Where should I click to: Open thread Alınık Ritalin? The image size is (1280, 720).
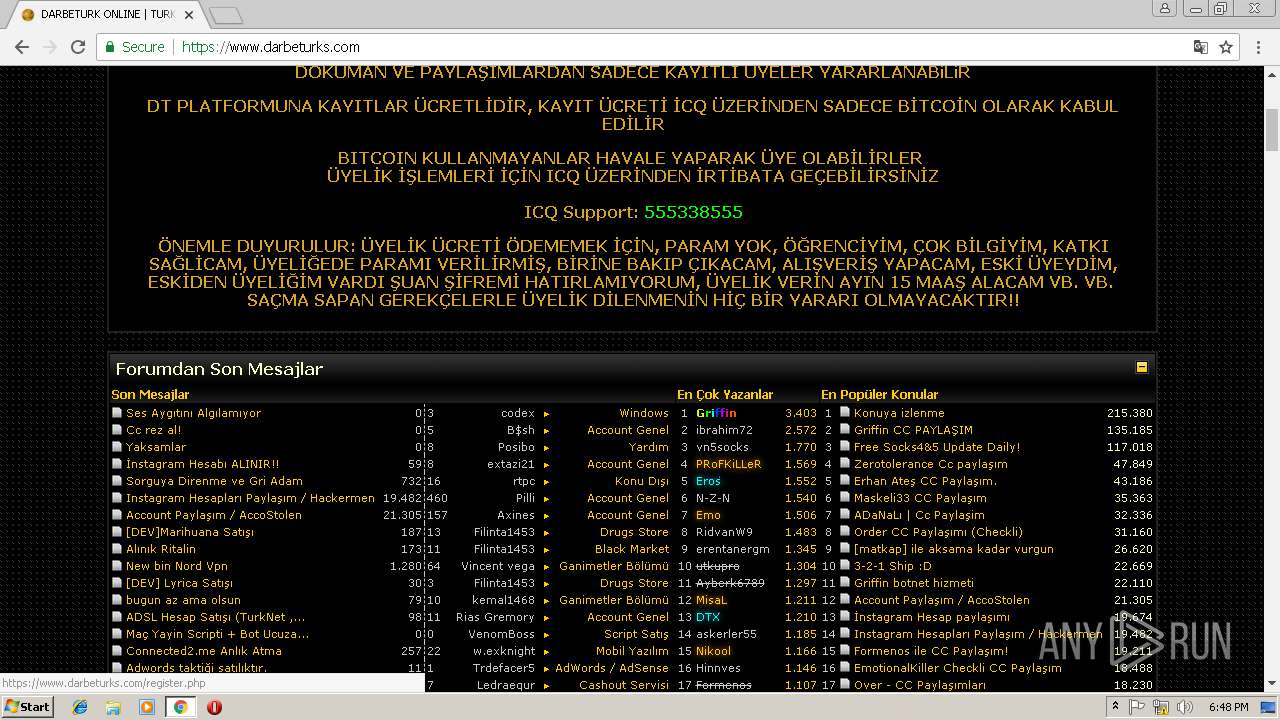click(161, 549)
